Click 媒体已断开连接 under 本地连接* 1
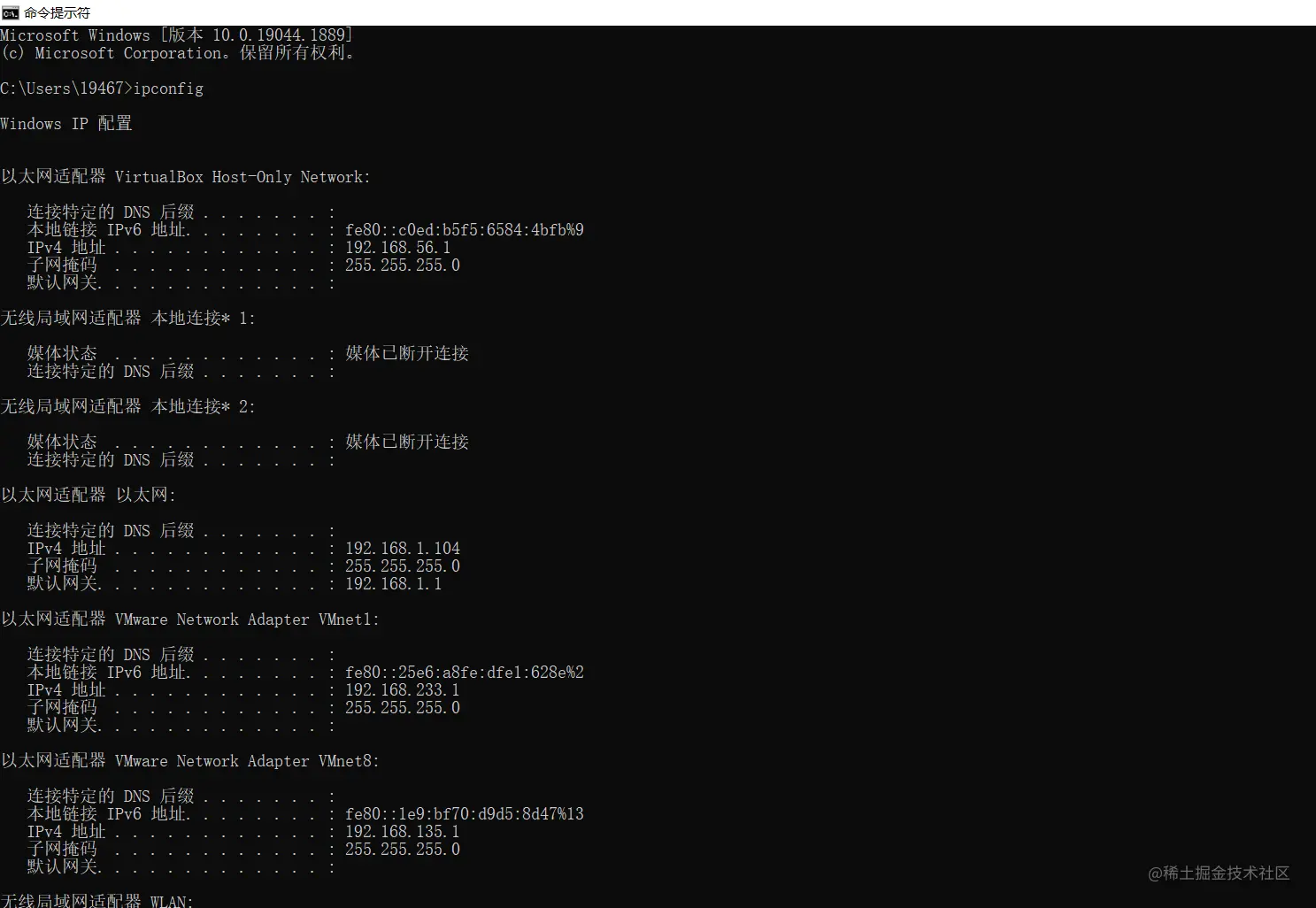 coord(407,353)
